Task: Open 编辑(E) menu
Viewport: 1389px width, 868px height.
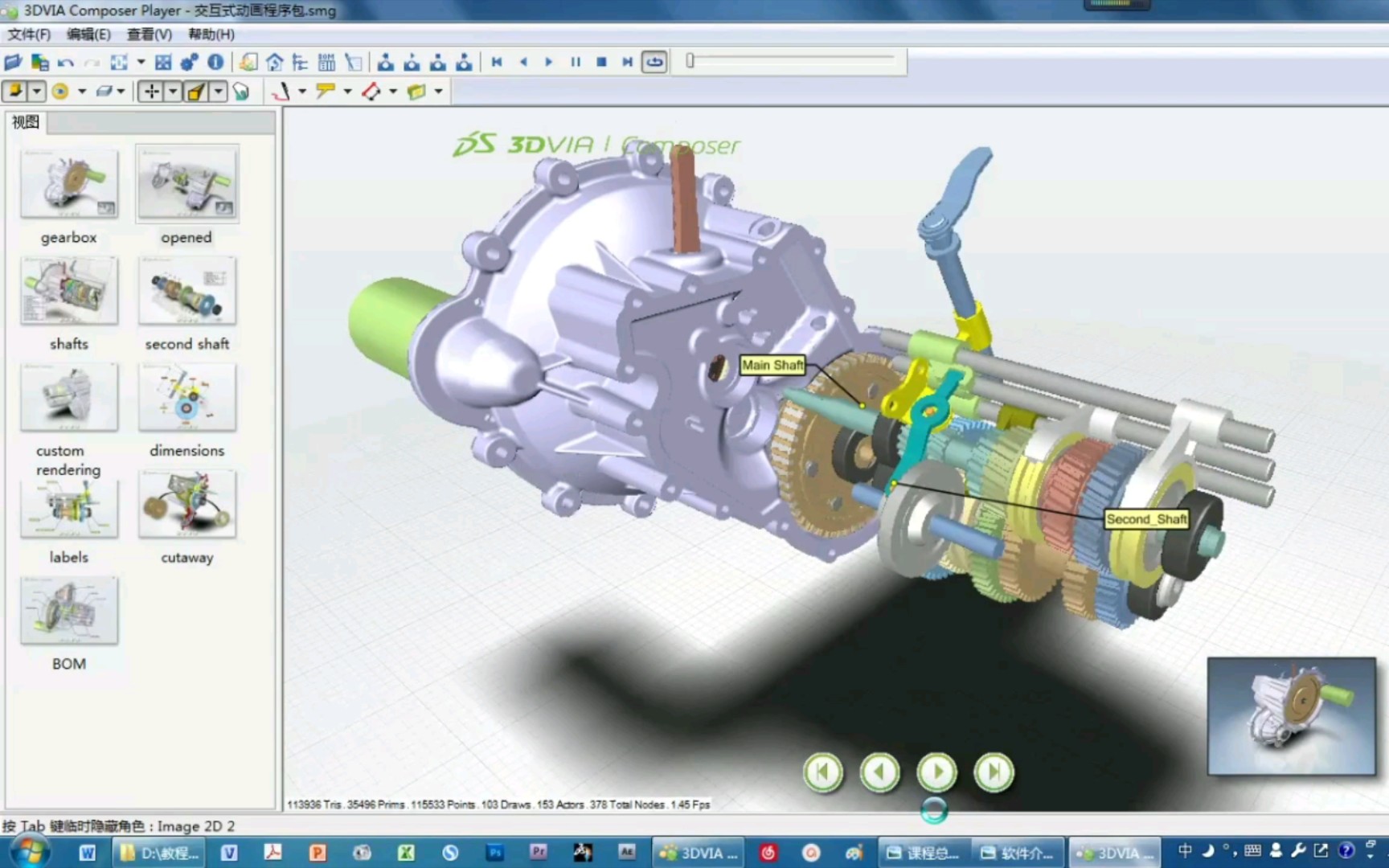Action: (88, 34)
